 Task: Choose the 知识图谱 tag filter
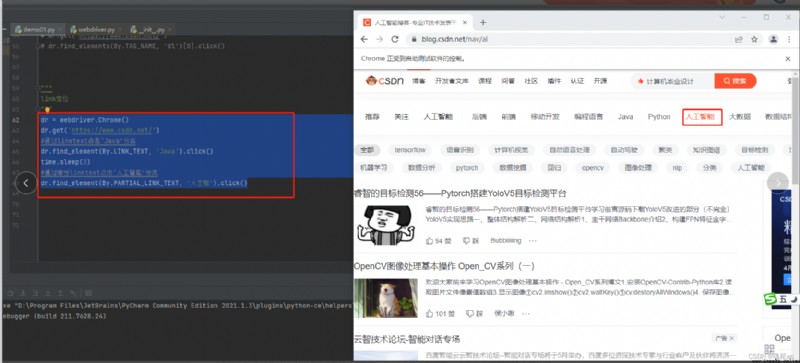[x=706, y=150]
